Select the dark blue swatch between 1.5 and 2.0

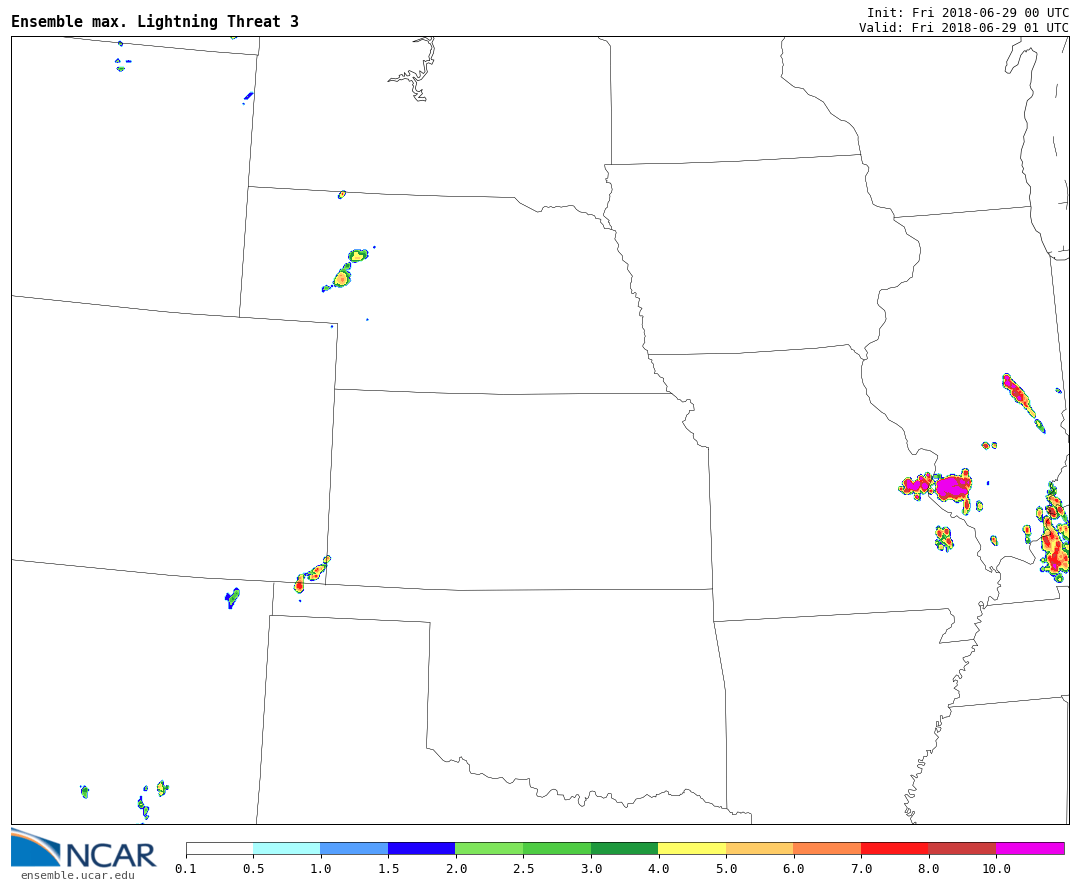[421, 848]
